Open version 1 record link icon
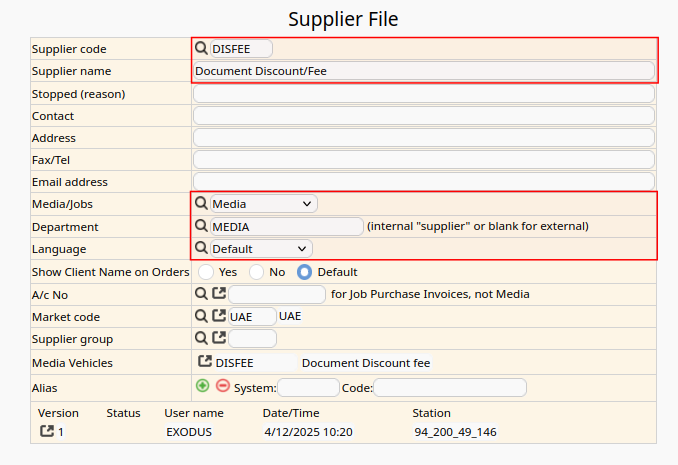This screenshot has width=678, height=465. point(46,432)
